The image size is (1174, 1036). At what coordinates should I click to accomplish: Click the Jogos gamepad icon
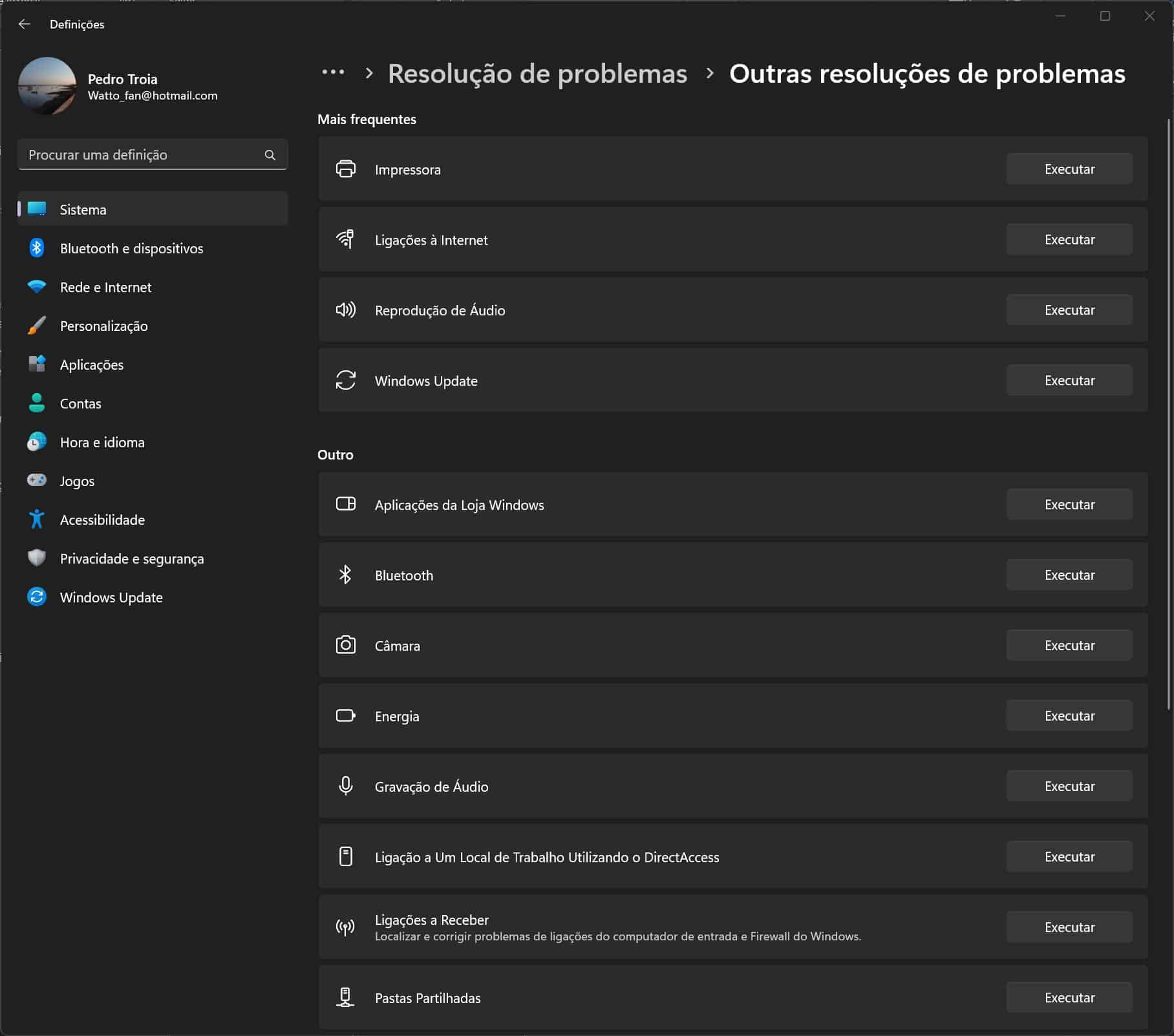(x=37, y=480)
